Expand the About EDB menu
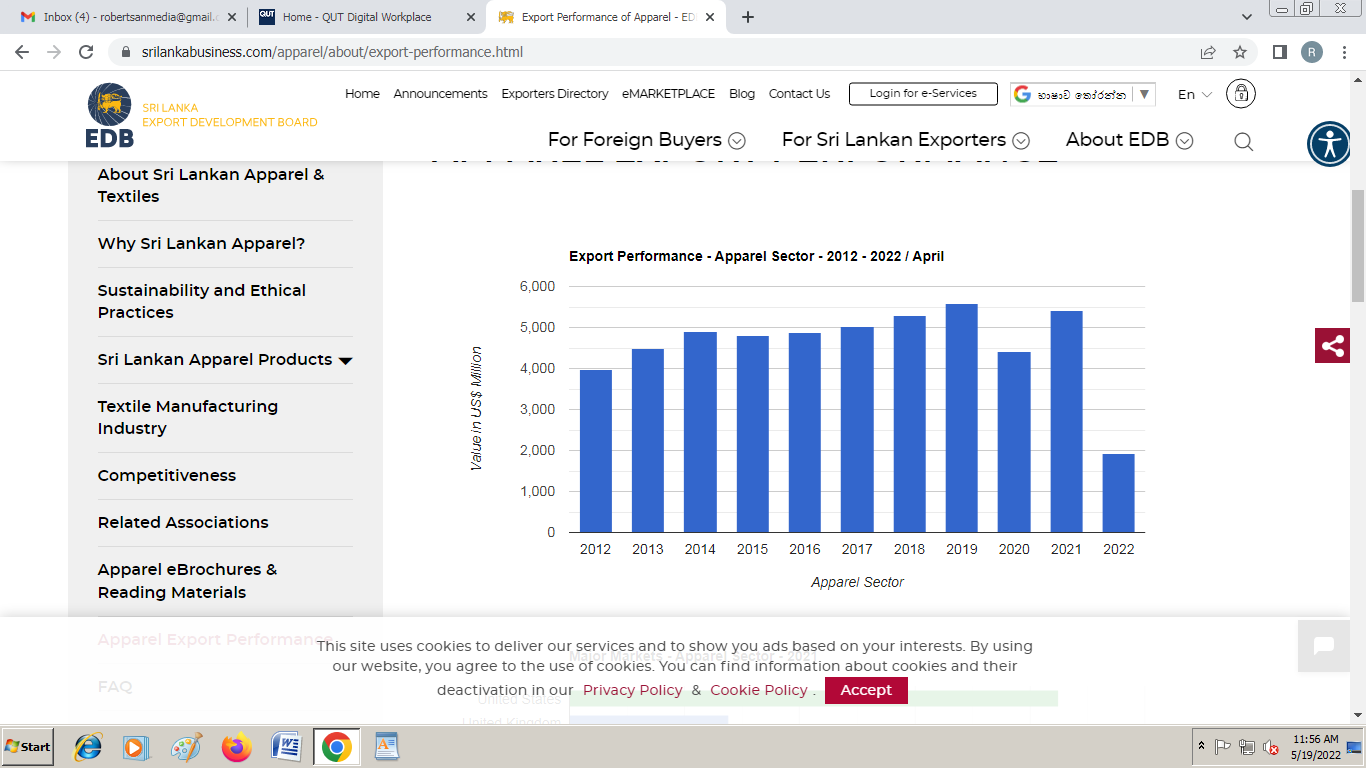This screenshot has height=768, width=1366. click(x=1129, y=140)
